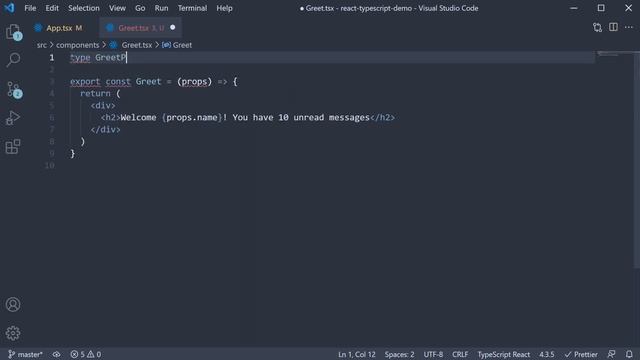
Task: Open the Run and Debug view
Action: [13, 118]
